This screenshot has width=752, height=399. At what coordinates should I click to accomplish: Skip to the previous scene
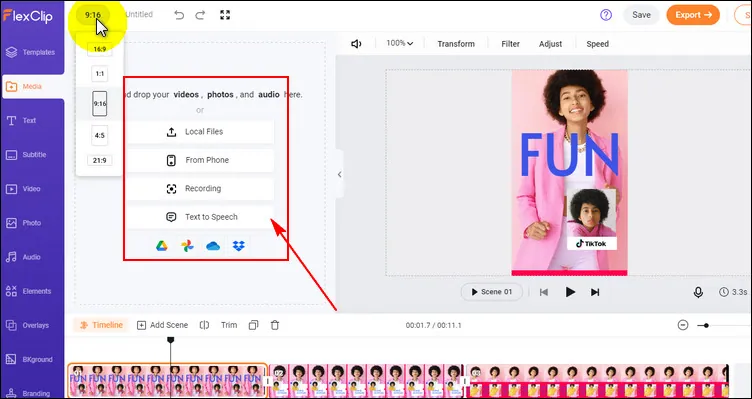point(544,292)
